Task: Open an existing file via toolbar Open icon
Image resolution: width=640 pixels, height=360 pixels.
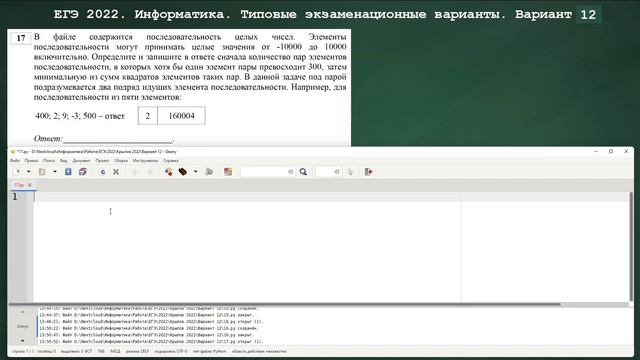Action: 42,172
